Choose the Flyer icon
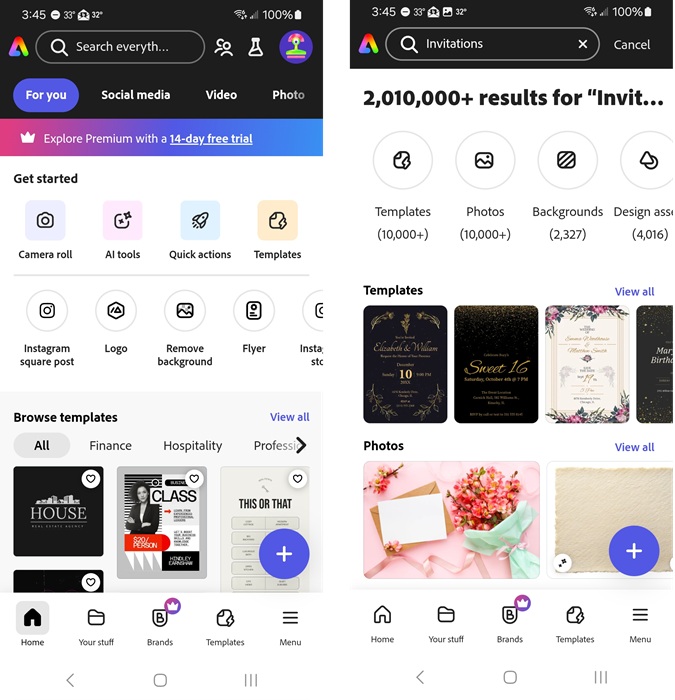The height and width of the screenshot is (700, 675). (254, 311)
